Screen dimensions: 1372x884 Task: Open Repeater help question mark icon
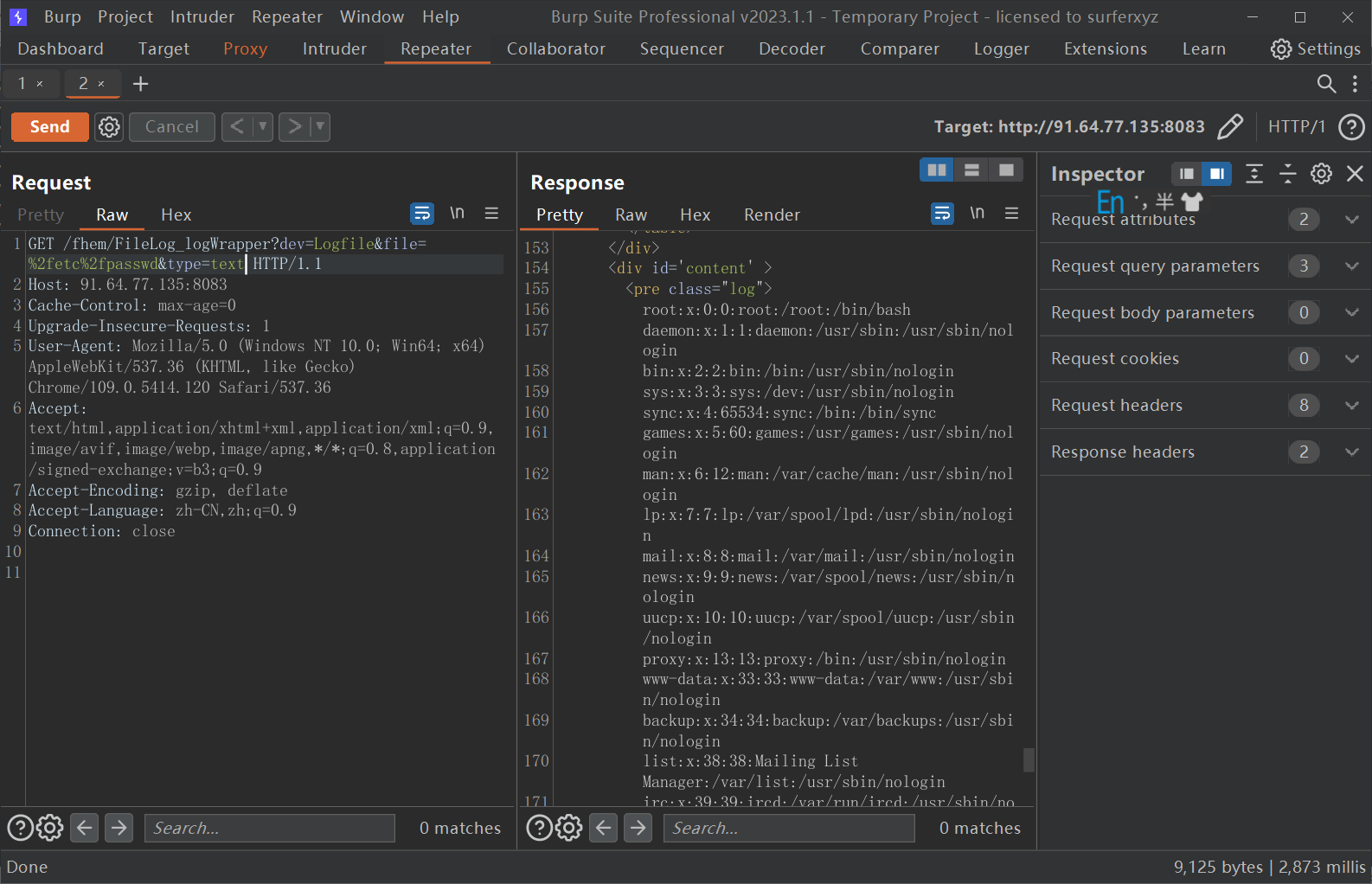pos(1351,127)
